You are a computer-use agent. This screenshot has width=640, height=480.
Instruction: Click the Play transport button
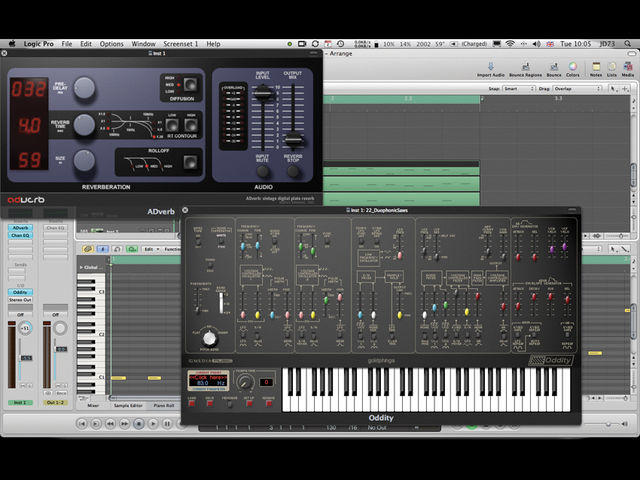pos(153,424)
